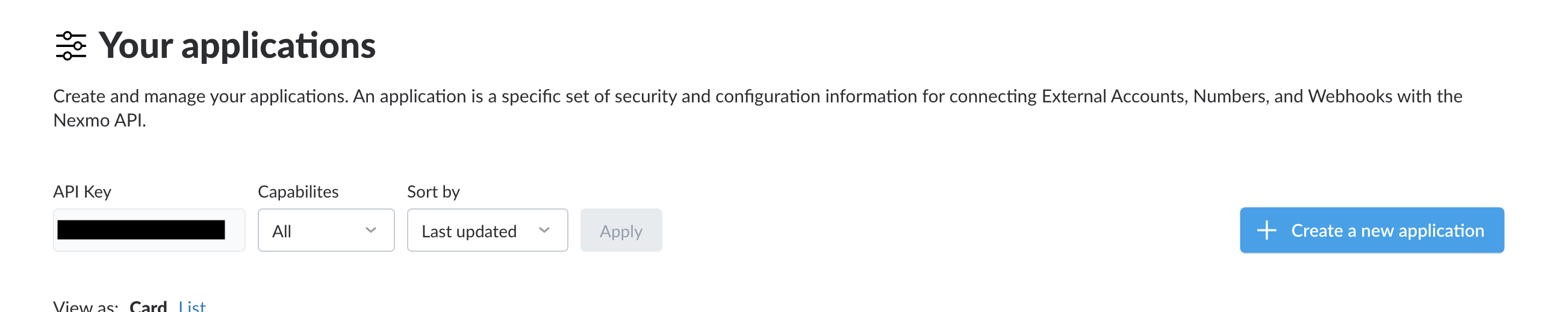The height and width of the screenshot is (312, 1568).
Task: Click the Capabilites label text
Action: 297,192
